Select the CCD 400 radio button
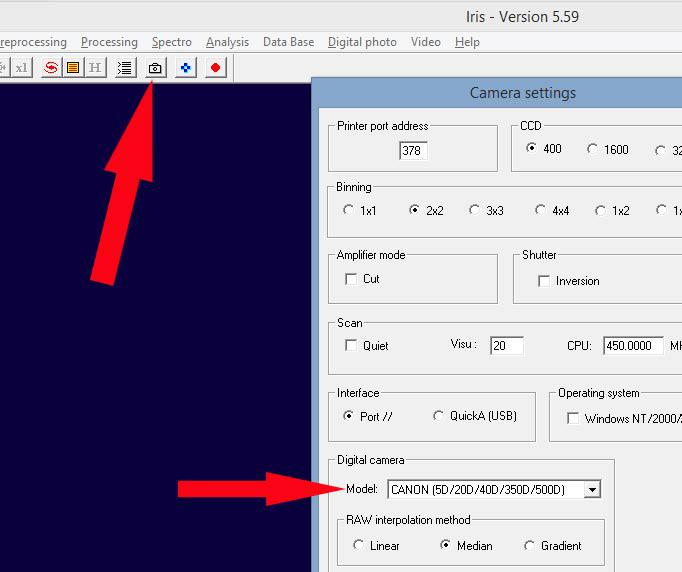682x572 pixels. [x=531, y=148]
